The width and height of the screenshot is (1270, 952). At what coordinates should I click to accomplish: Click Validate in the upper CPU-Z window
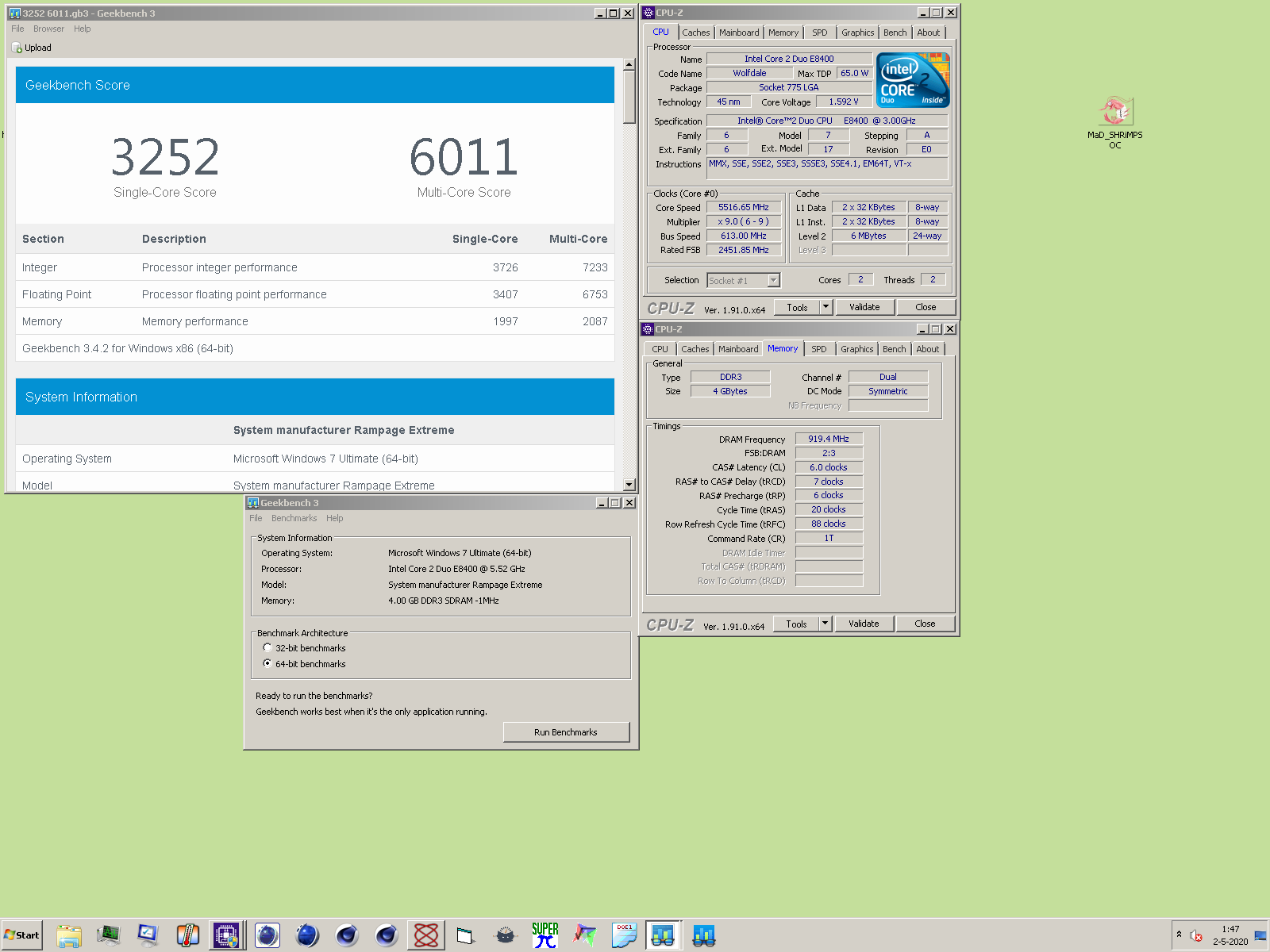[864, 307]
